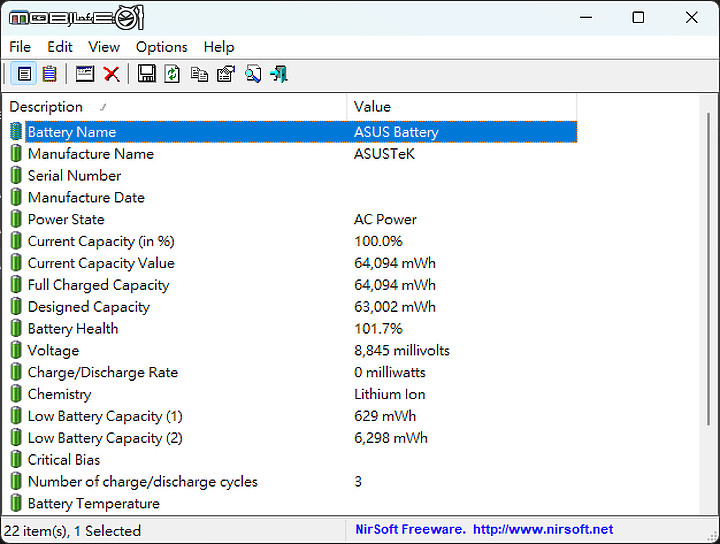Click the AC Power value cell
This screenshot has height=544, width=720.
point(385,219)
